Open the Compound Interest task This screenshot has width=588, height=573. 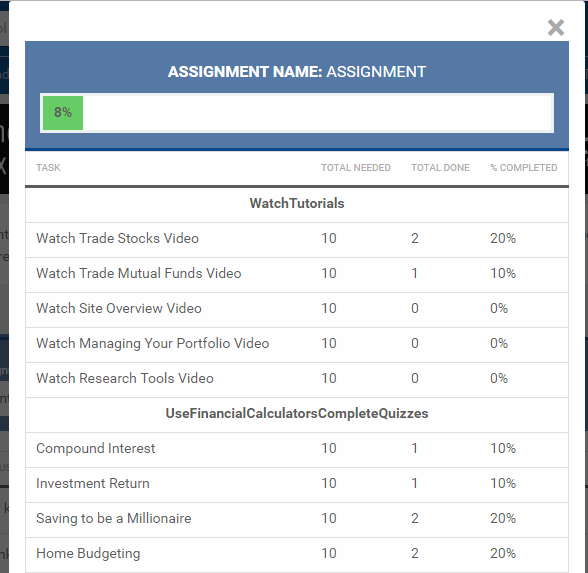pyautogui.click(x=96, y=448)
